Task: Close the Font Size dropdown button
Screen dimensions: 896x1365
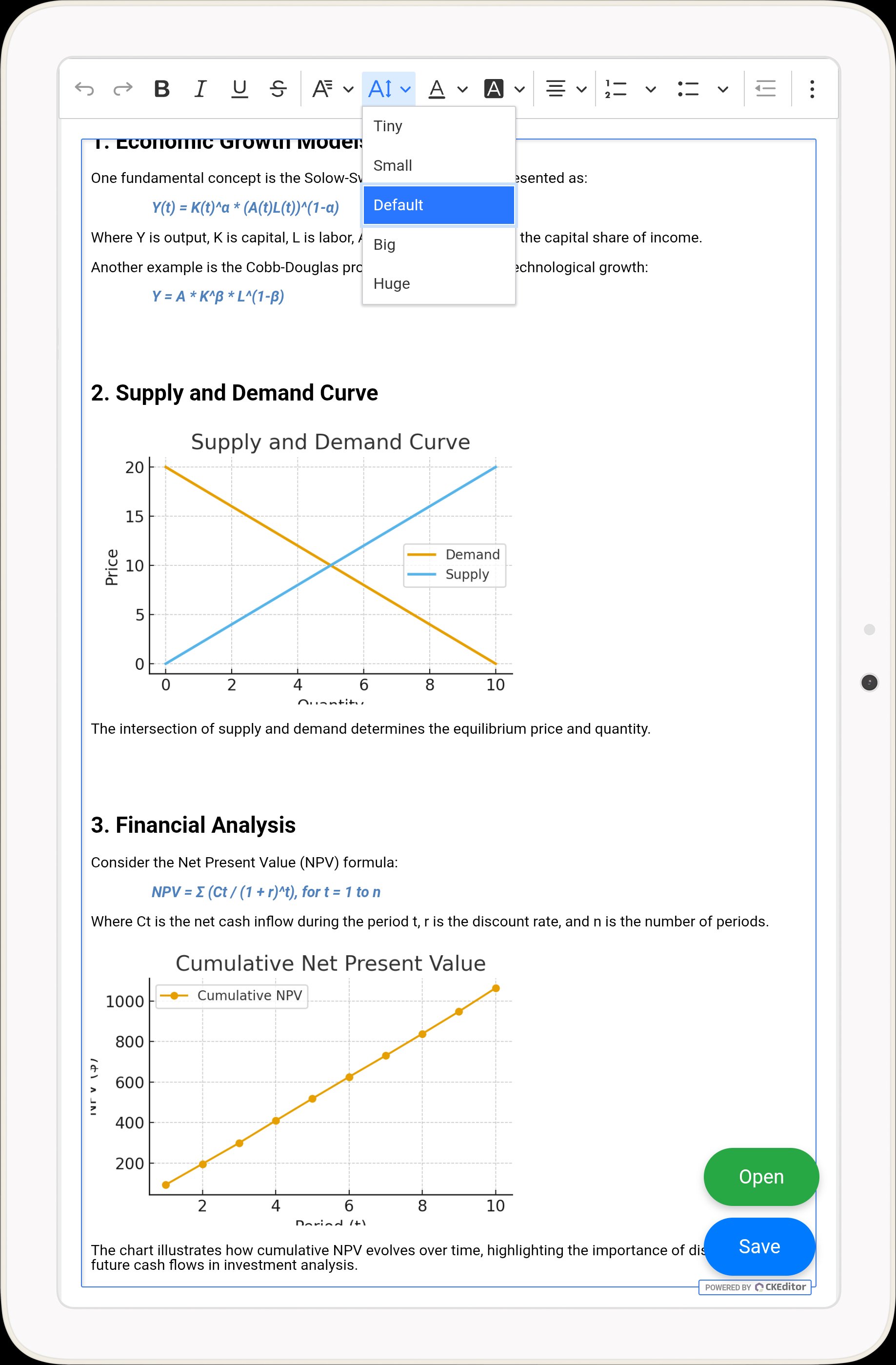Action: click(389, 89)
